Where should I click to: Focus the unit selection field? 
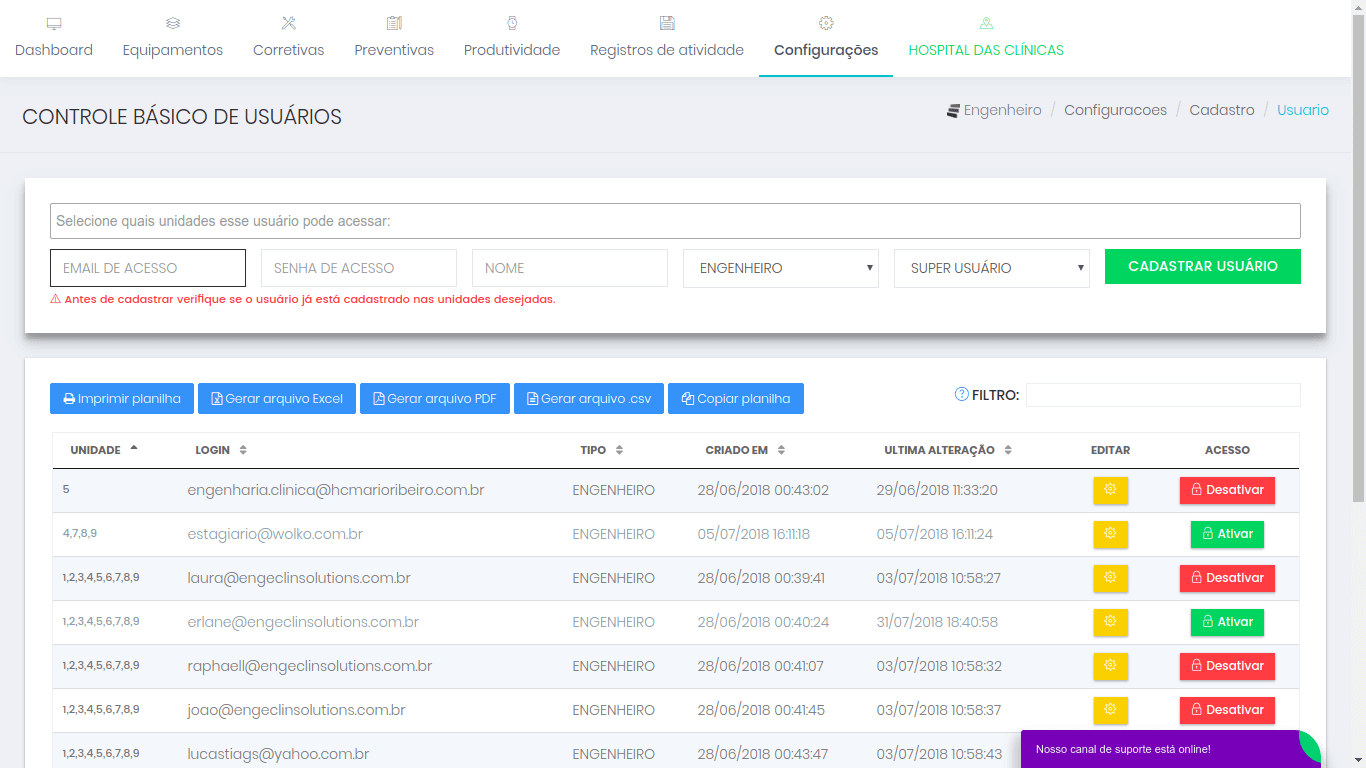[675, 221]
